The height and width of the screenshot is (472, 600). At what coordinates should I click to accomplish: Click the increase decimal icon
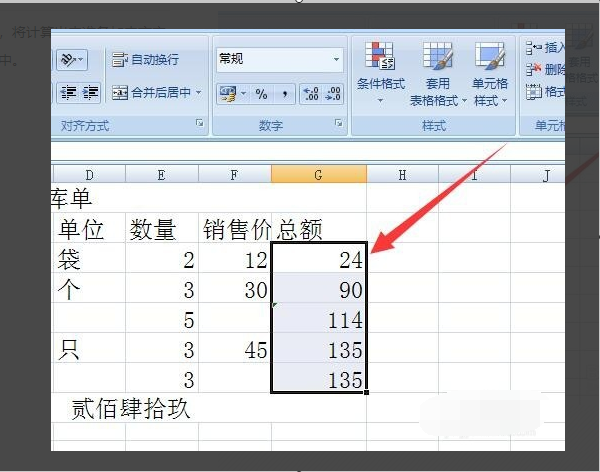310,94
